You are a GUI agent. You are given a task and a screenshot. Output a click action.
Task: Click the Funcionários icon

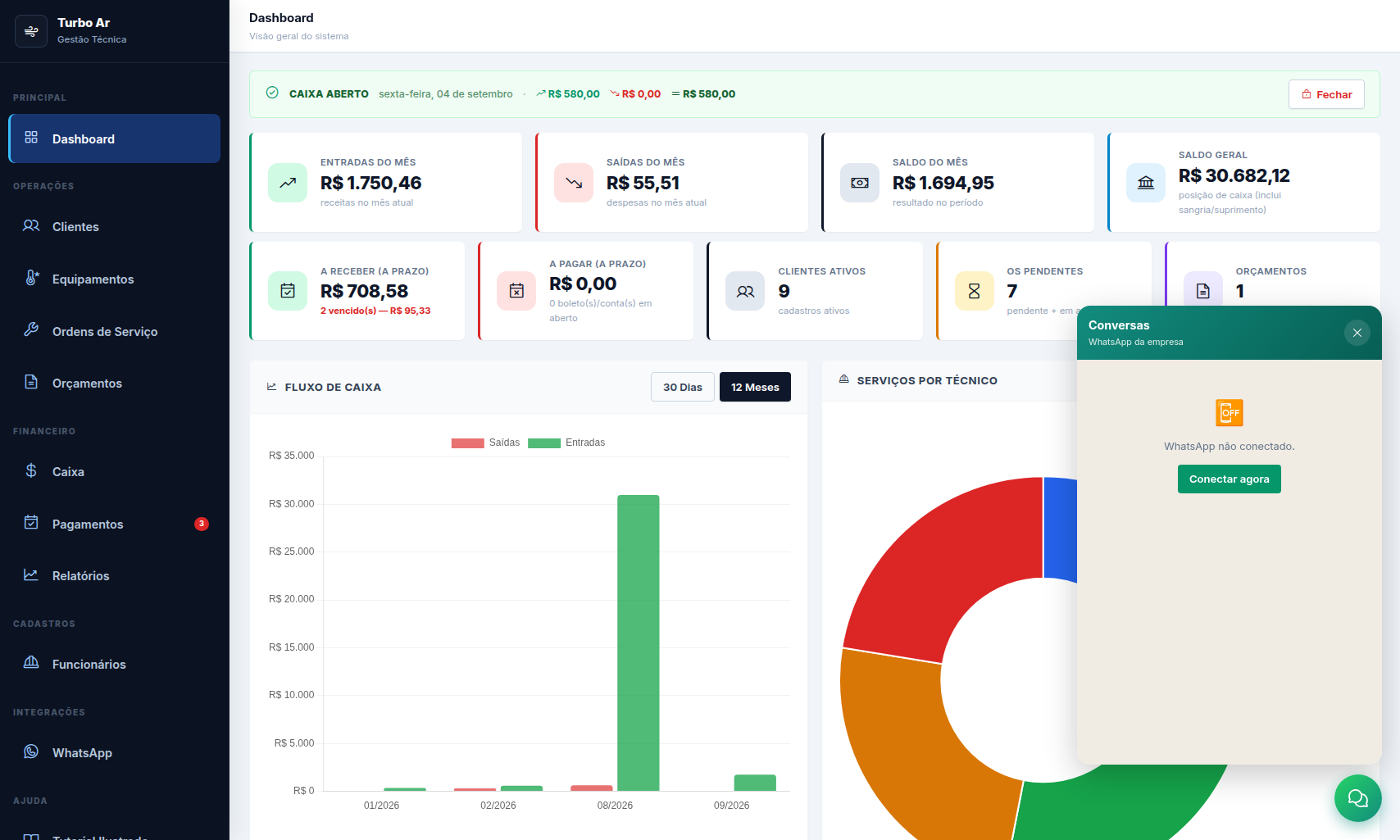31,662
